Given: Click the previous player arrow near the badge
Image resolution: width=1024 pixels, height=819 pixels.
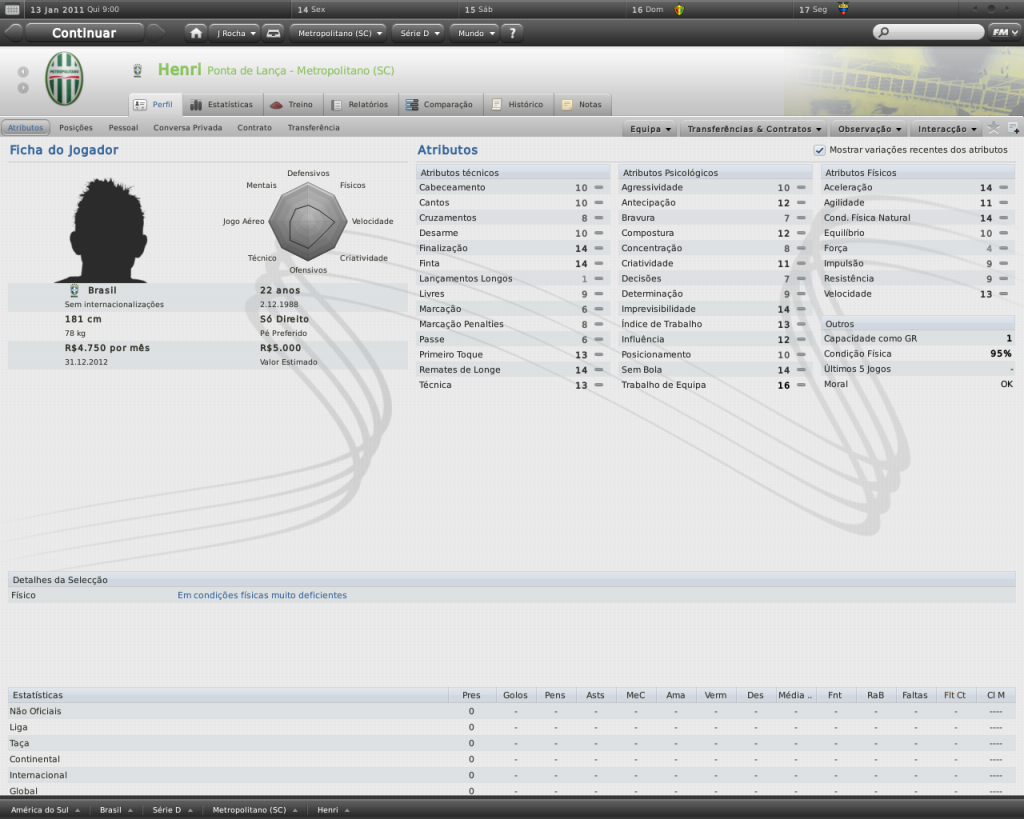Looking at the screenshot, I should [23, 72].
